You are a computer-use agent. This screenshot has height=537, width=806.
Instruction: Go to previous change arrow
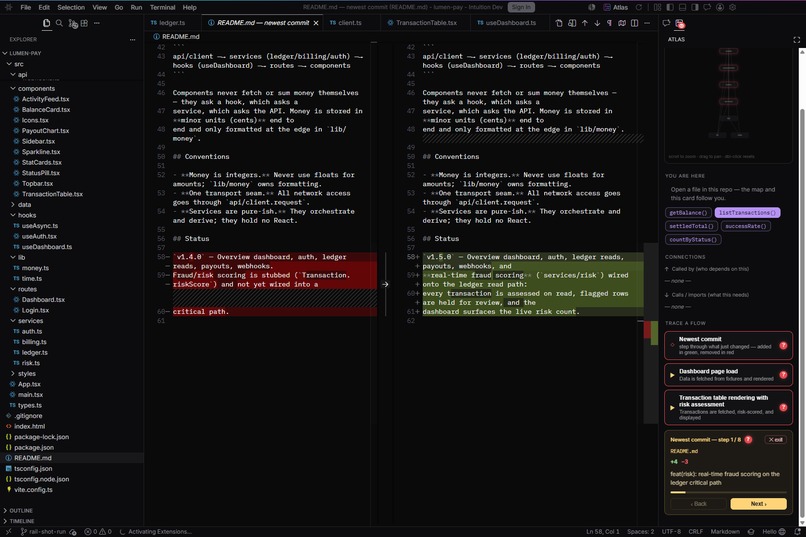coord(584,23)
